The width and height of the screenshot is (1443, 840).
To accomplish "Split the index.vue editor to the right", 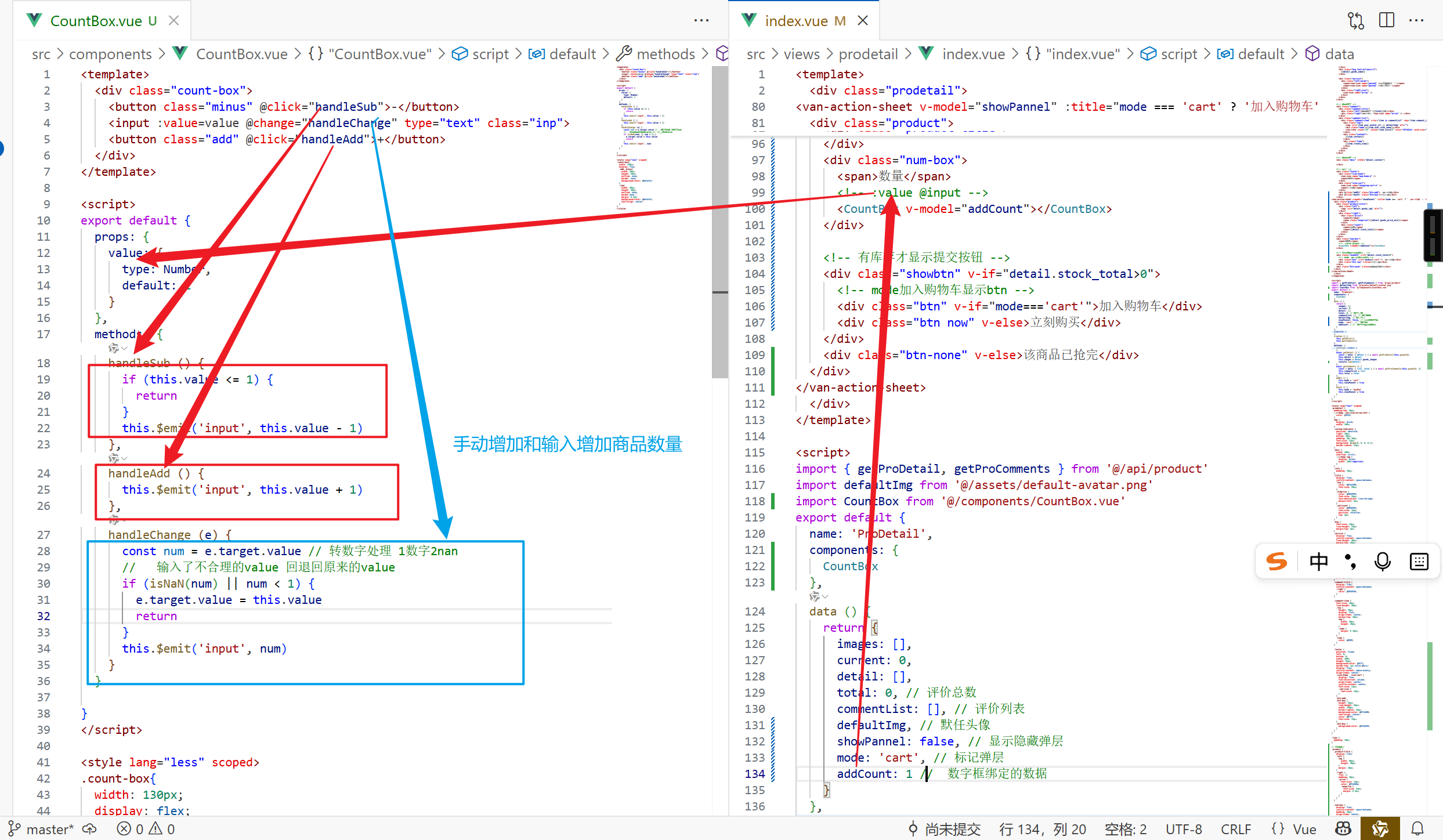I will click(1387, 21).
